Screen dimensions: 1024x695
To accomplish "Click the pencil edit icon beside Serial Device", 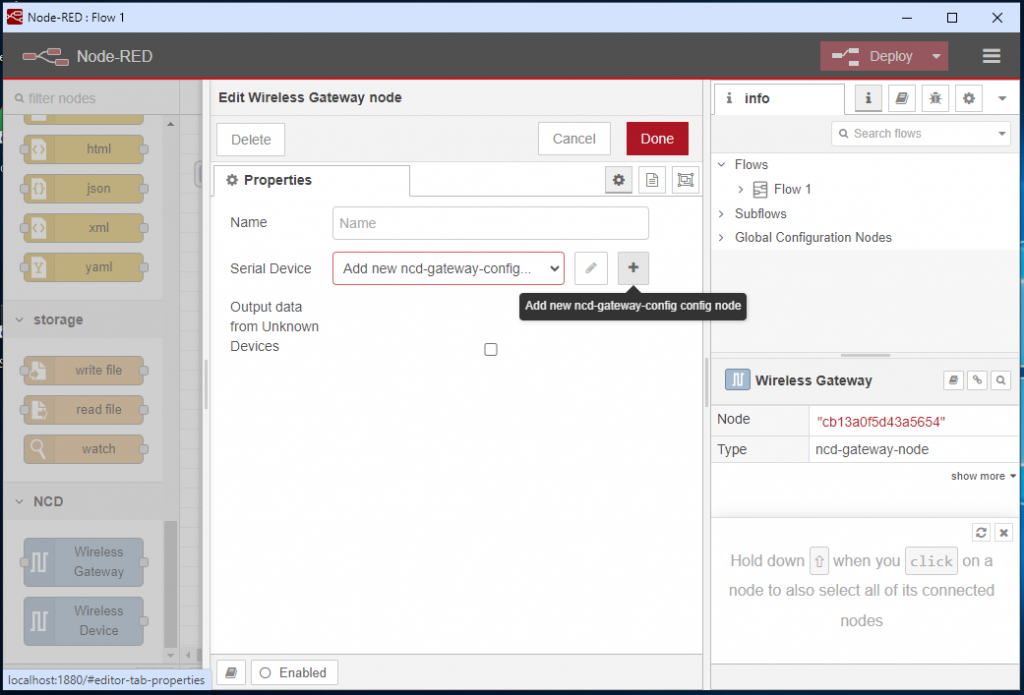I will coord(590,268).
